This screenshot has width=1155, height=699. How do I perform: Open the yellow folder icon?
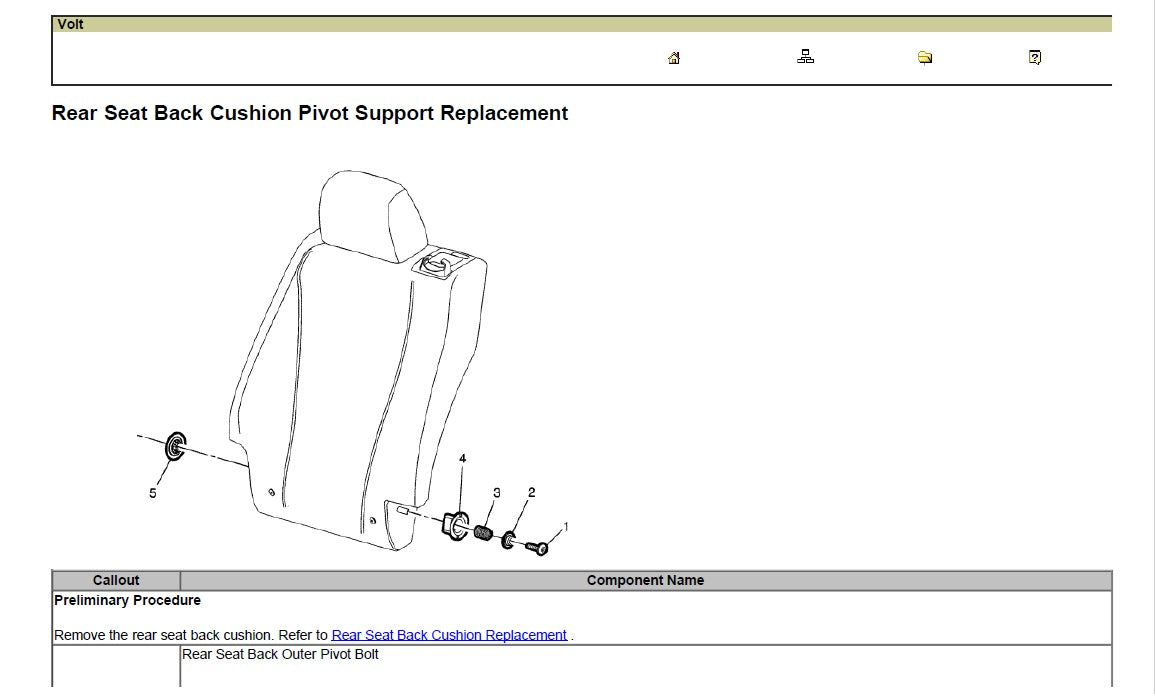pos(924,57)
